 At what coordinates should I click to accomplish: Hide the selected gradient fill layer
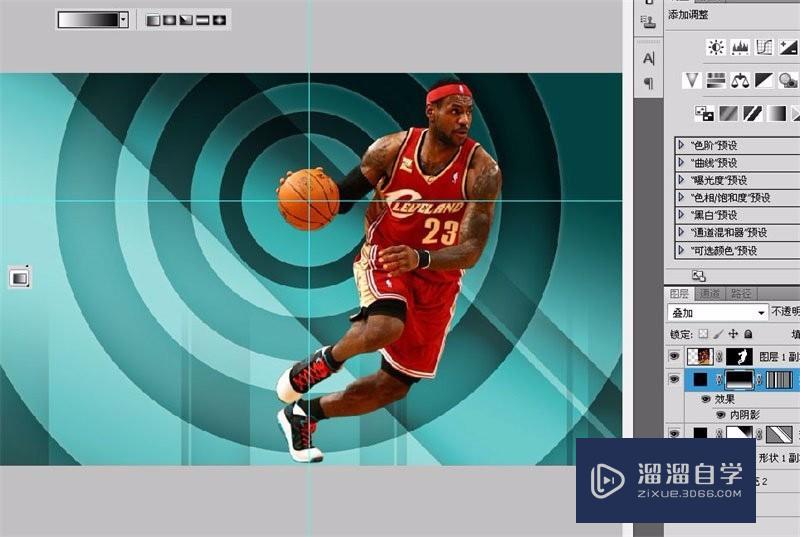[674, 379]
